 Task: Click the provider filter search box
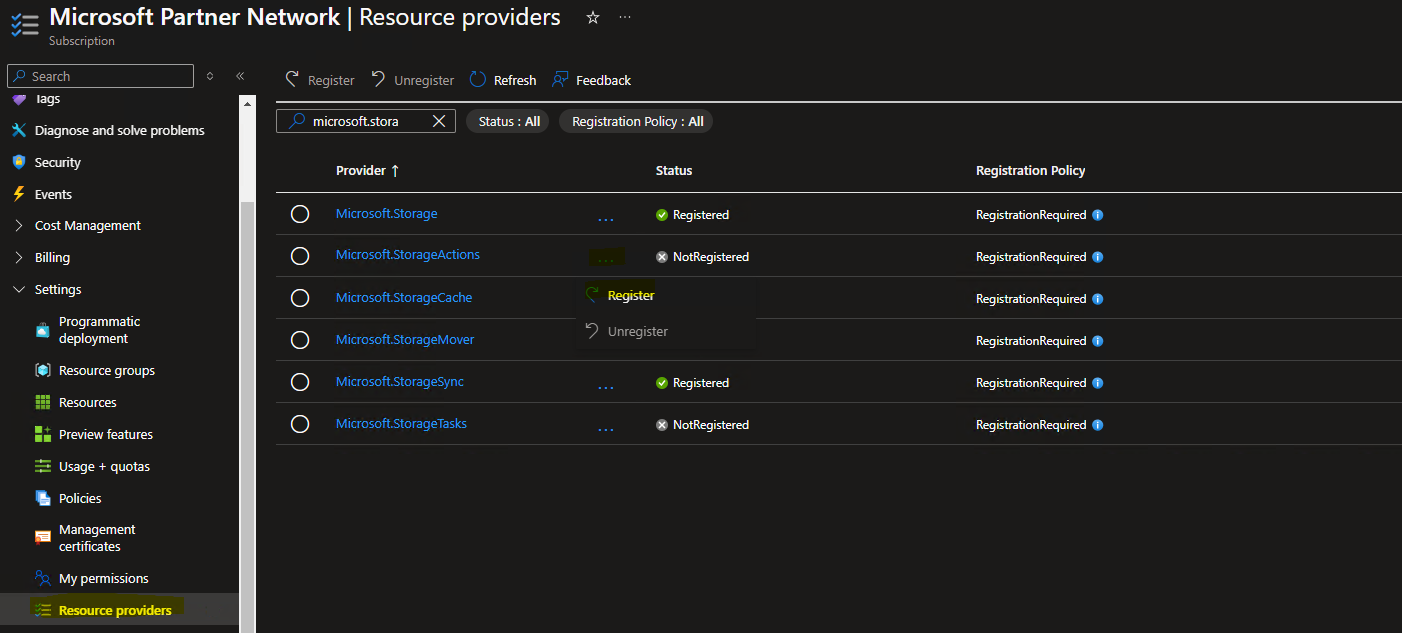coord(366,121)
